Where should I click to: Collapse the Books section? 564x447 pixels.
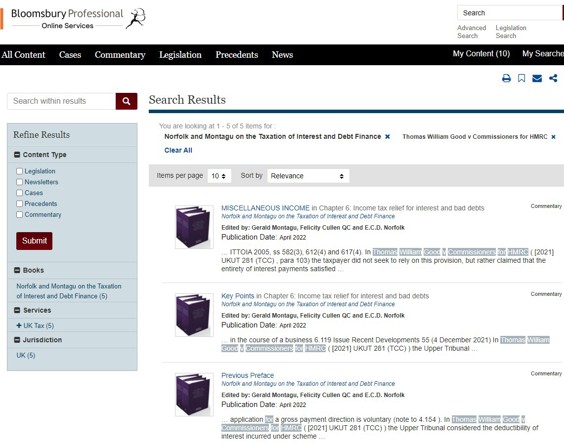[17, 270]
